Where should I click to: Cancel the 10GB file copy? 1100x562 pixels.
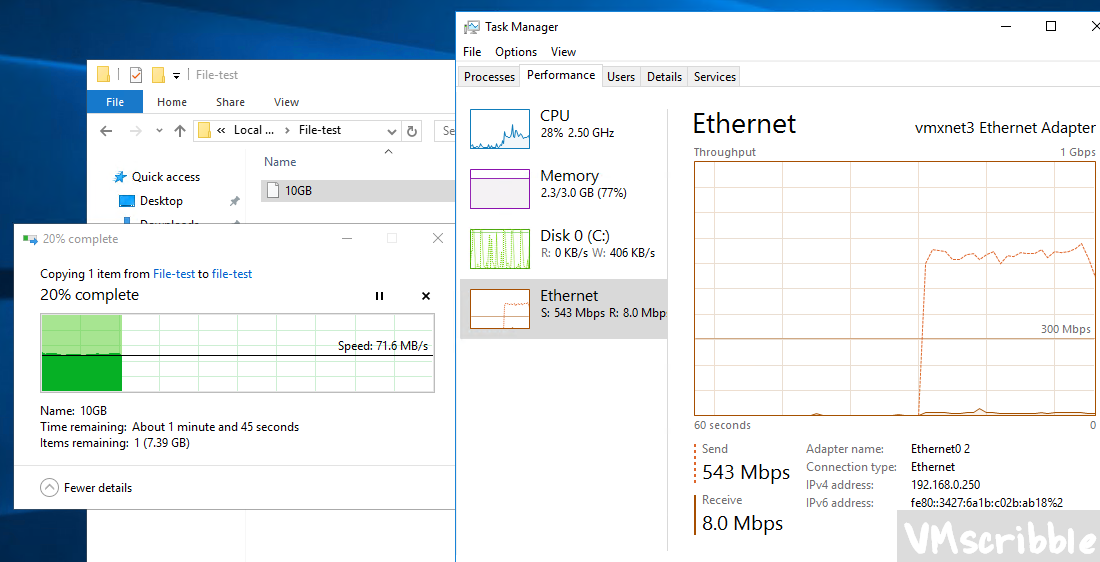426,296
